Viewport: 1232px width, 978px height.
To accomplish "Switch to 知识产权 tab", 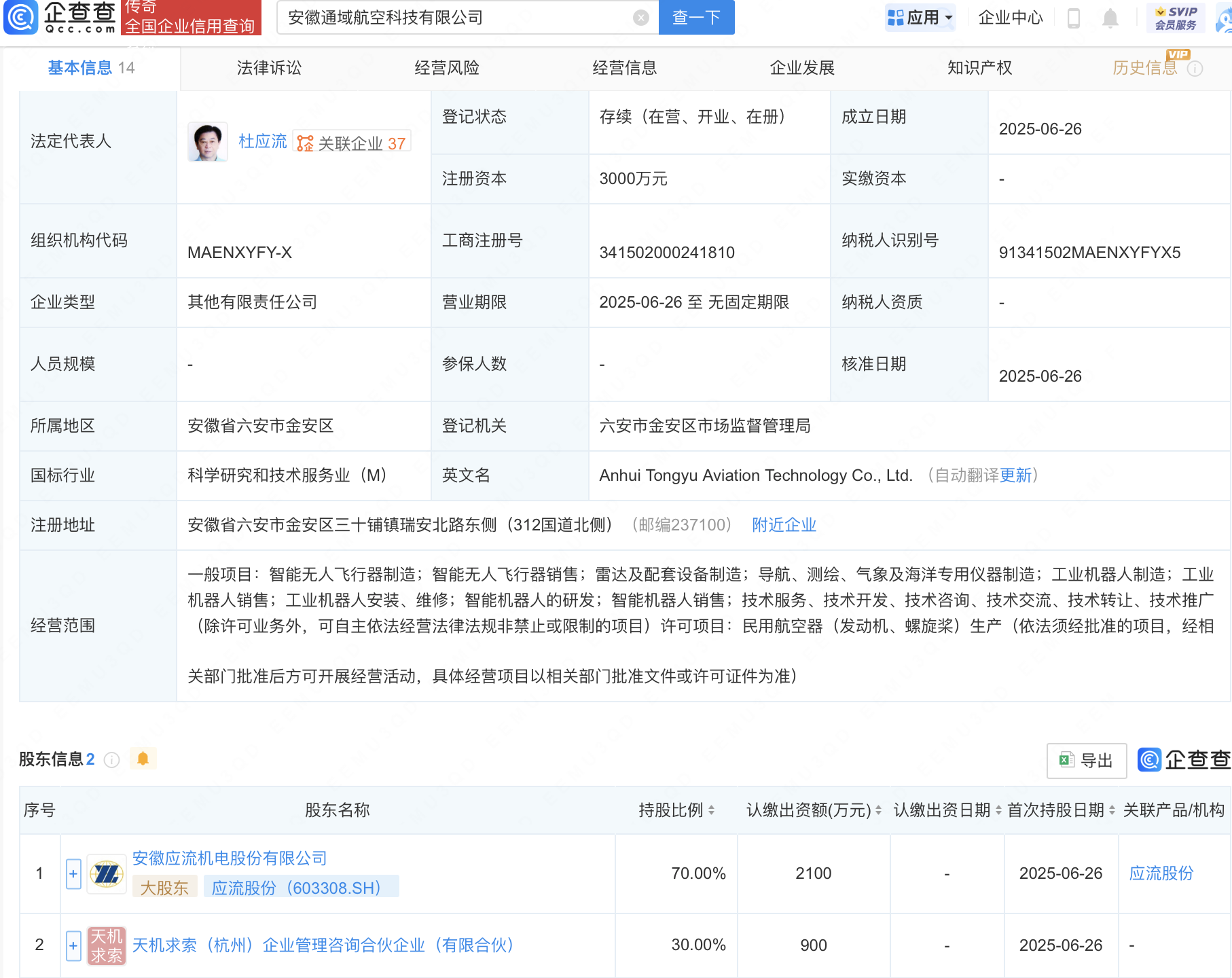I will [x=979, y=68].
